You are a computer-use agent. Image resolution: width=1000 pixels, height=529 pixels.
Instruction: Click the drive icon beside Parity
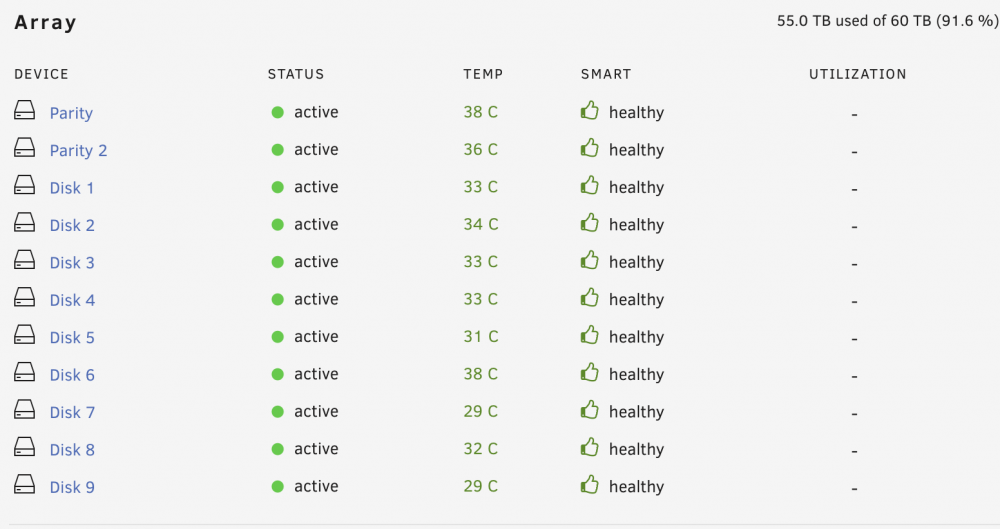pyautogui.click(x=24, y=110)
